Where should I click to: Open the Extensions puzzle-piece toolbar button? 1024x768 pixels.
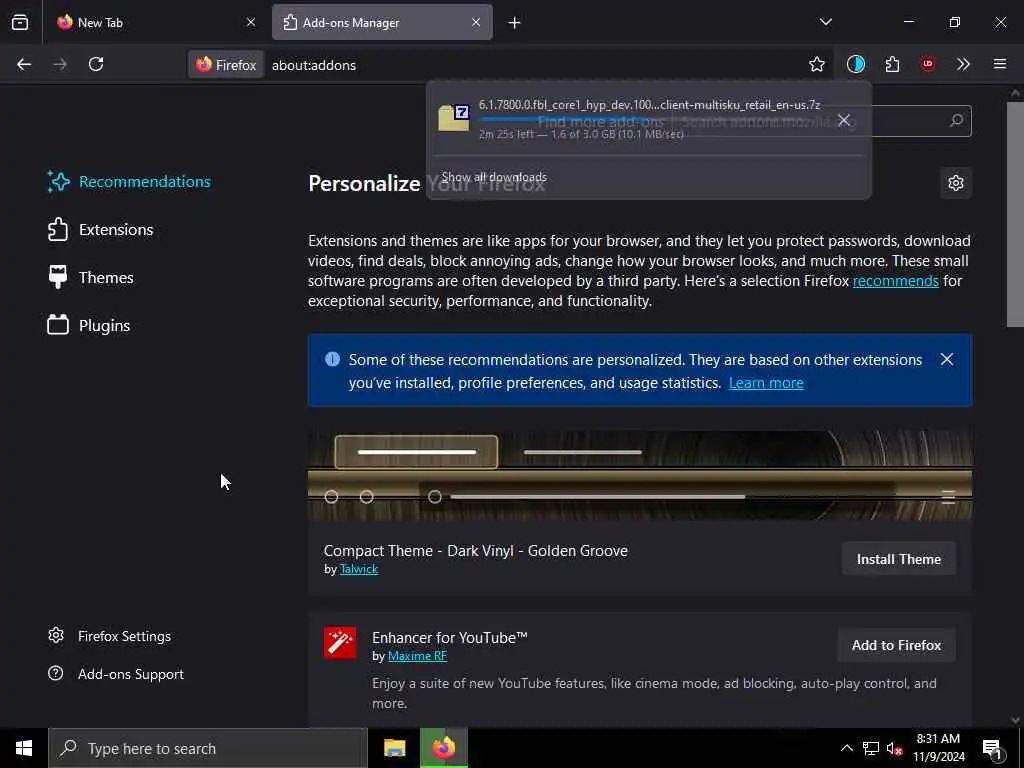(892, 64)
